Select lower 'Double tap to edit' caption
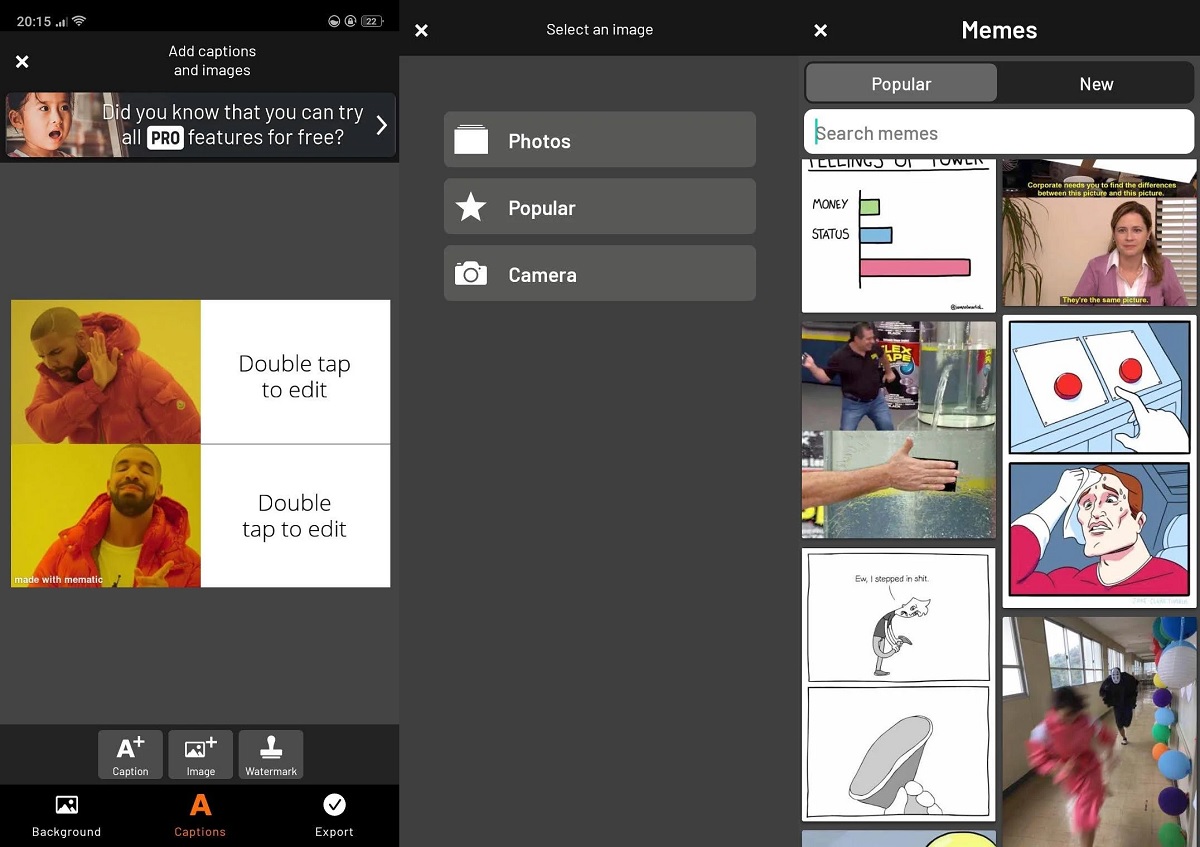 295,516
